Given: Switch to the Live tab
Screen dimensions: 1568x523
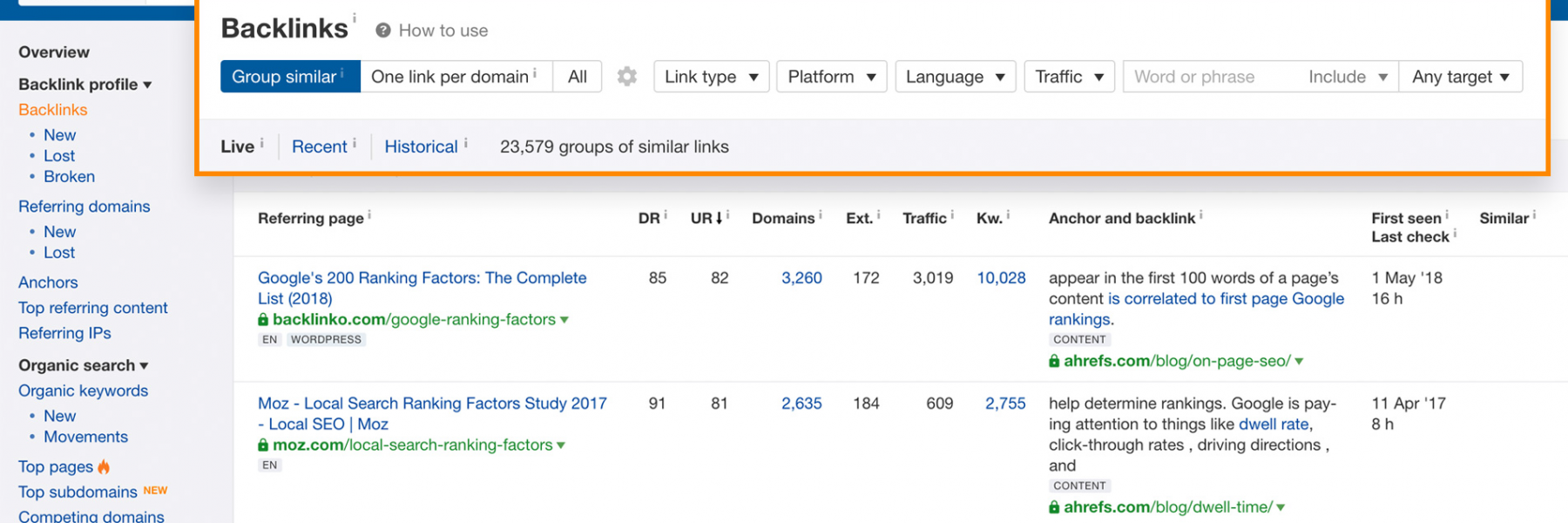Looking at the screenshot, I should tap(237, 146).
